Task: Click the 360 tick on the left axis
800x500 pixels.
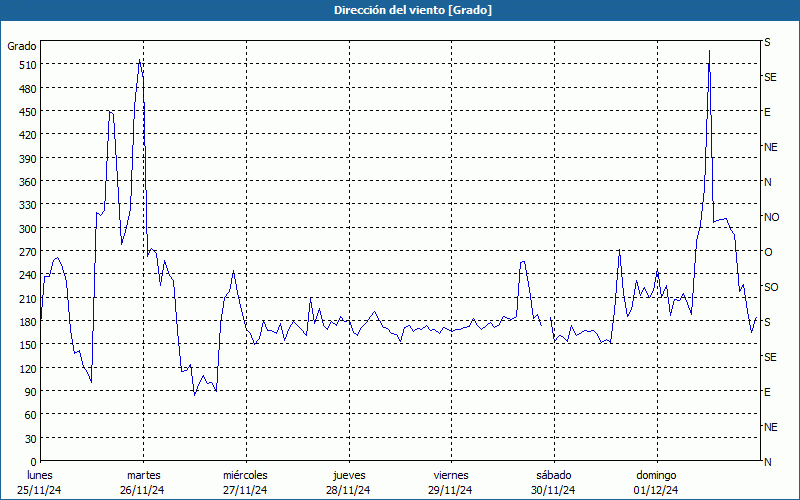Action: coord(27,182)
